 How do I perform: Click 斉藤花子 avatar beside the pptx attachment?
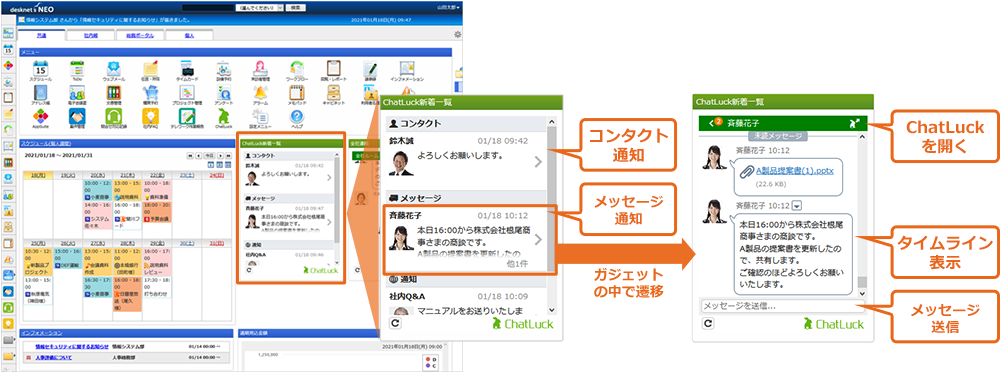(x=714, y=158)
